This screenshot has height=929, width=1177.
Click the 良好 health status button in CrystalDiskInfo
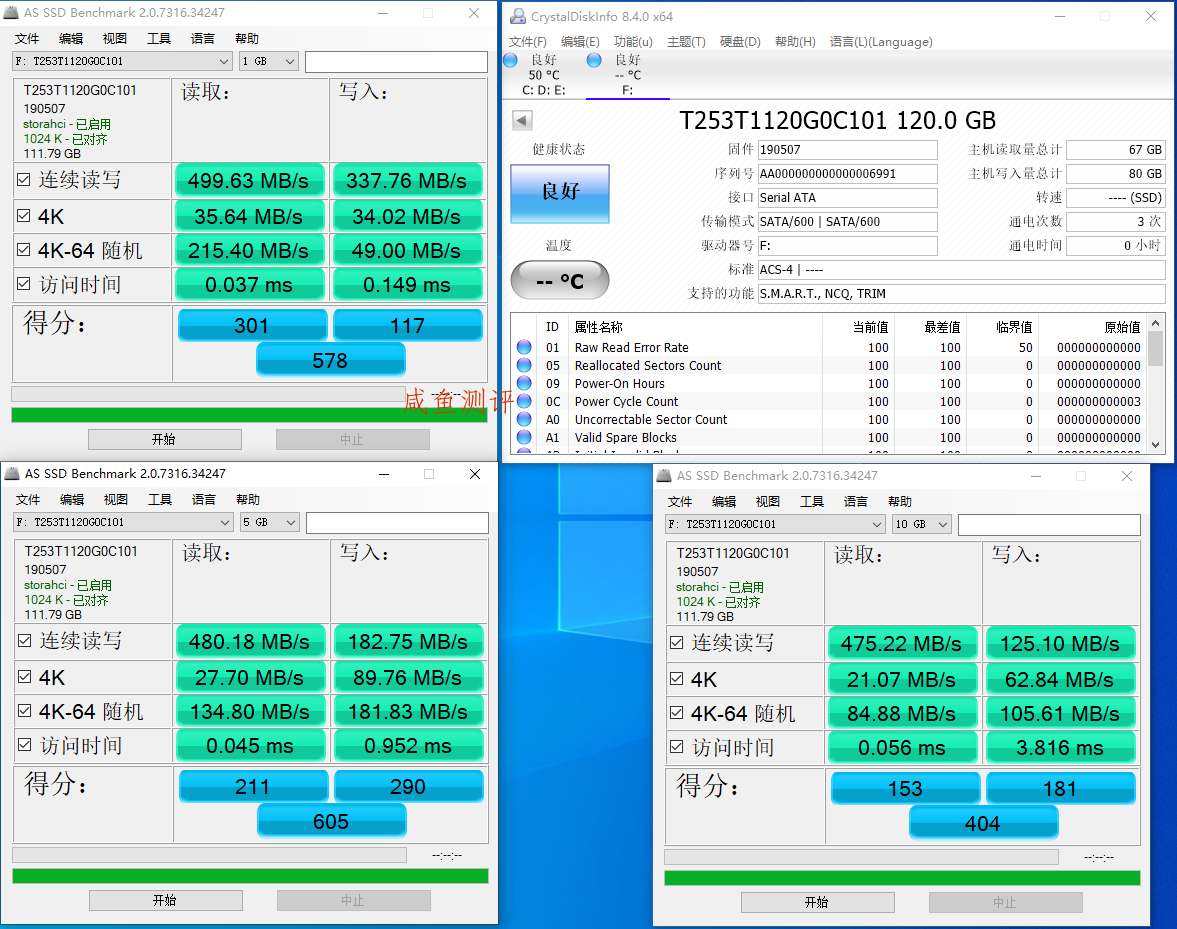[x=560, y=193]
